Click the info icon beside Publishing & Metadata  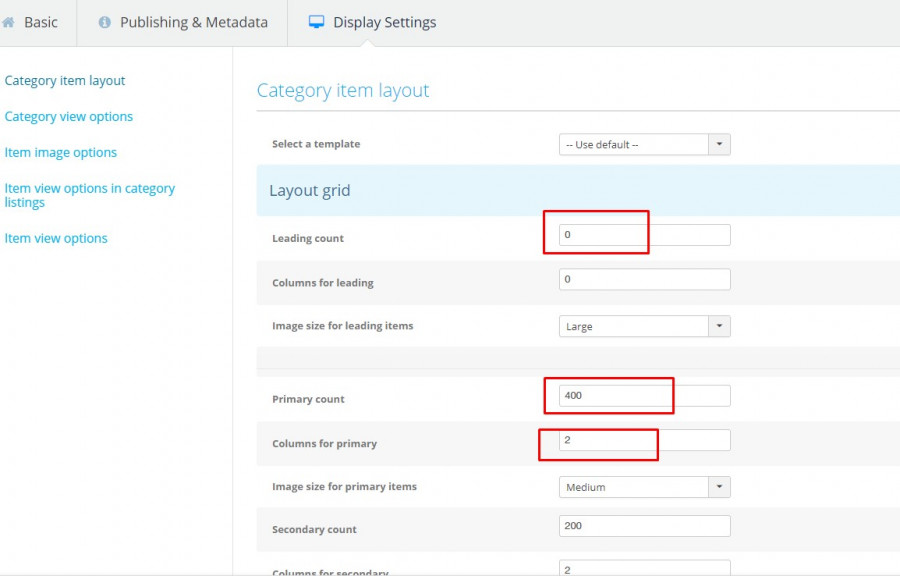104,22
